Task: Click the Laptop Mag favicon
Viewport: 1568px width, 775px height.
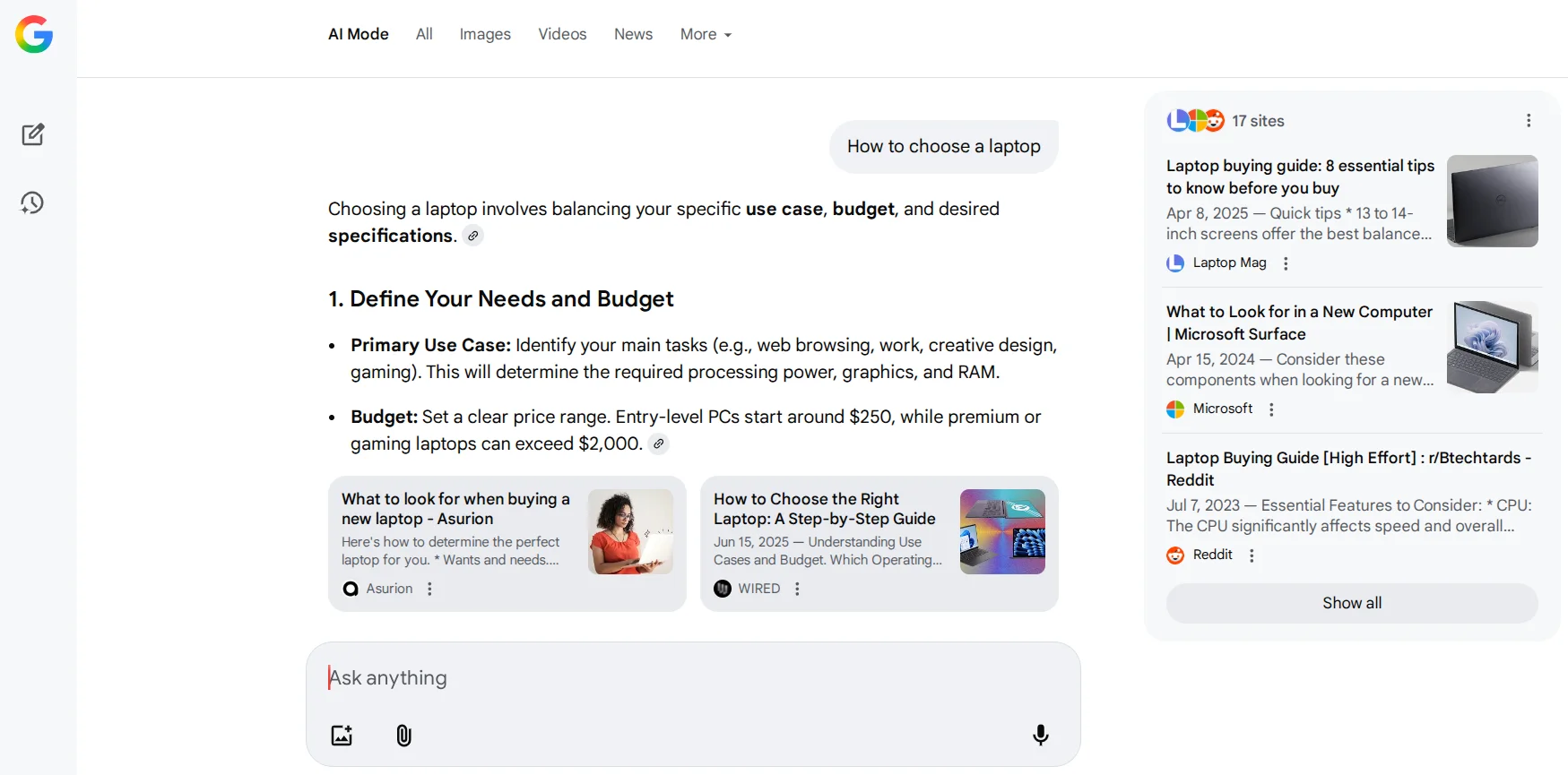Action: 1175,263
